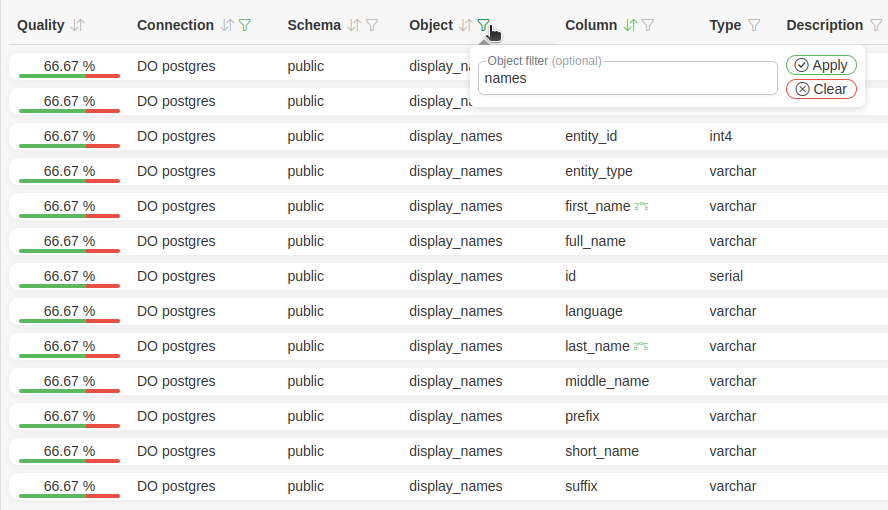The height and width of the screenshot is (510, 888).
Task: Sort the table by Quality
Action: 78,25
